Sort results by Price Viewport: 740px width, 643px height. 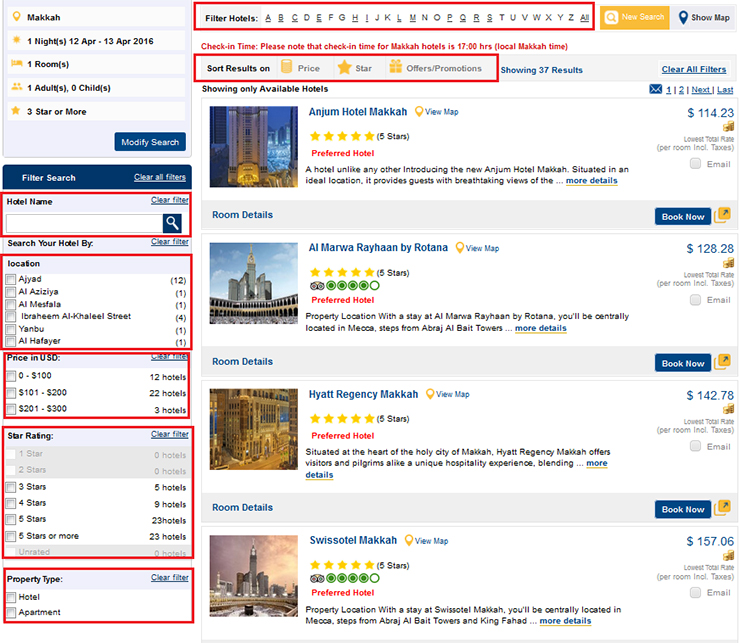coord(300,68)
